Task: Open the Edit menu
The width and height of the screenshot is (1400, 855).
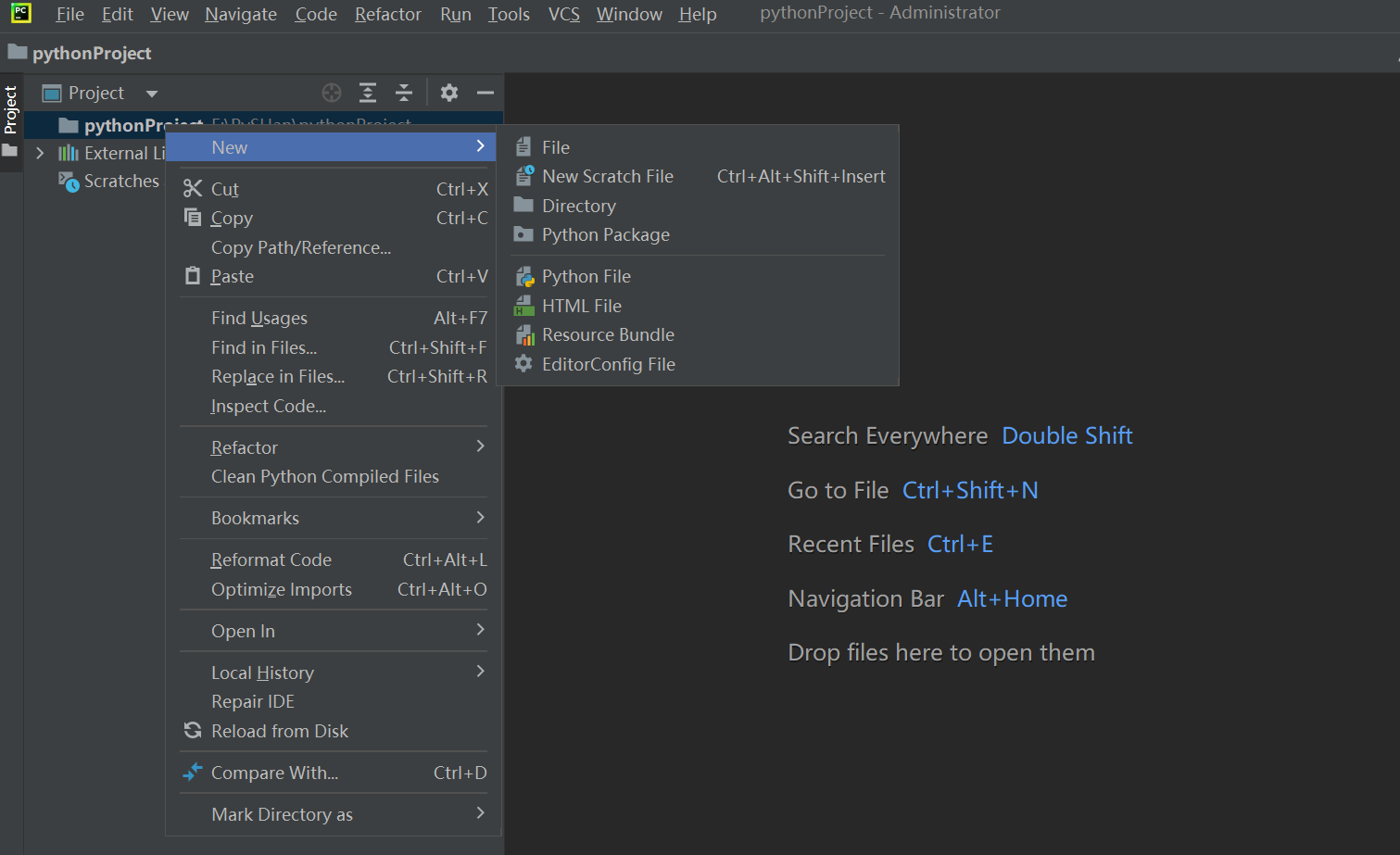Action: pyautogui.click(x=118, y=14)
